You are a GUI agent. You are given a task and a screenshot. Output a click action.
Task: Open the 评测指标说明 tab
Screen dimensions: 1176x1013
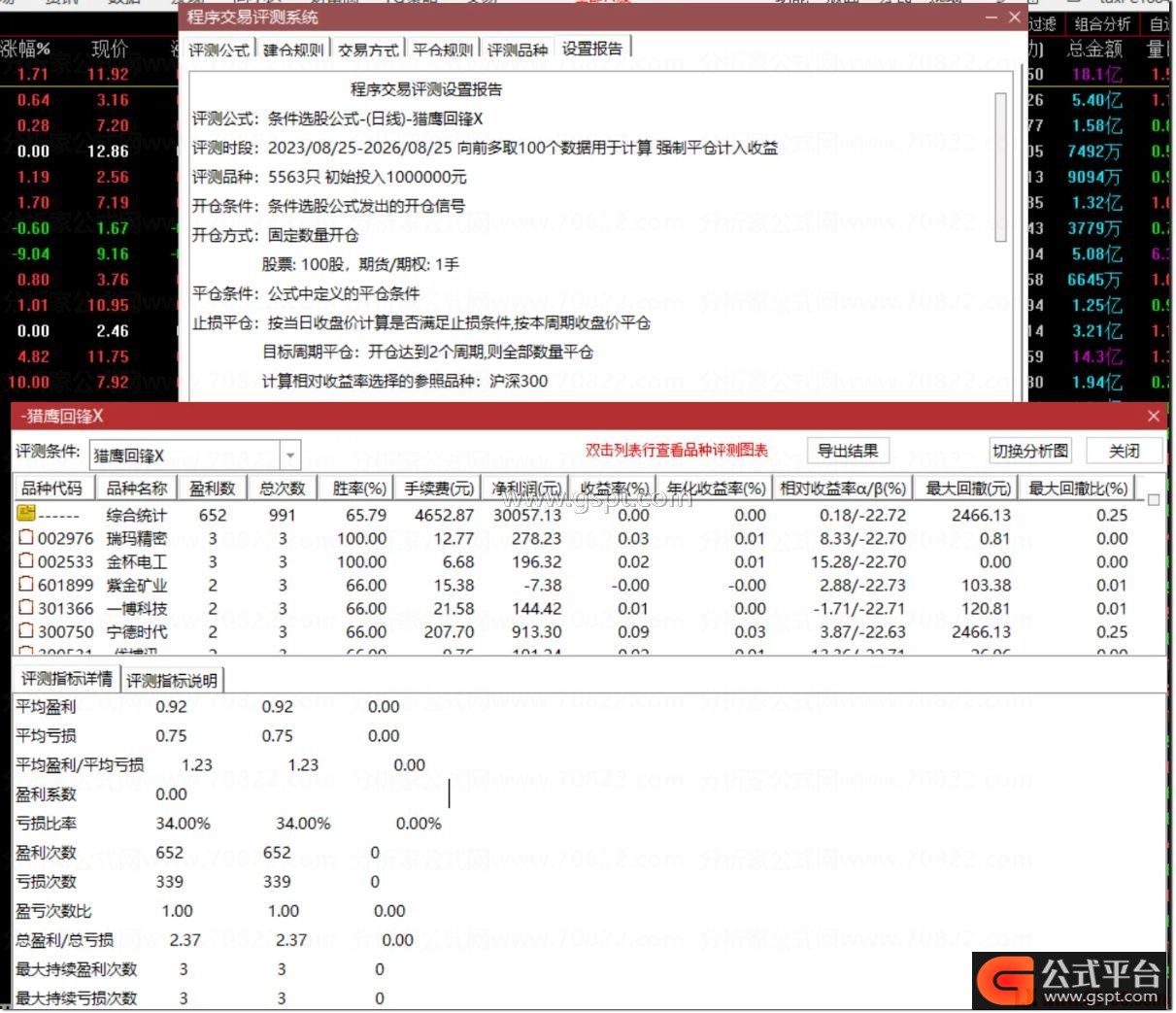pos(172,680)
